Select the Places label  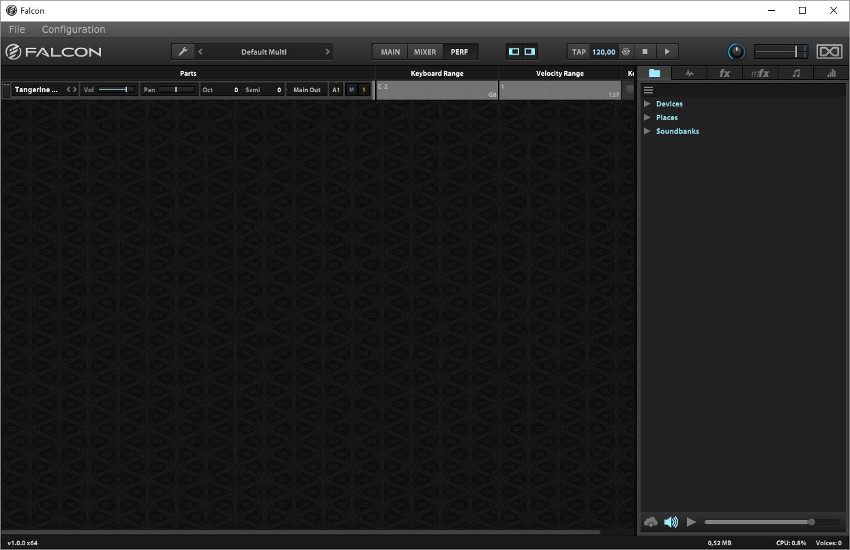[667, 117]
